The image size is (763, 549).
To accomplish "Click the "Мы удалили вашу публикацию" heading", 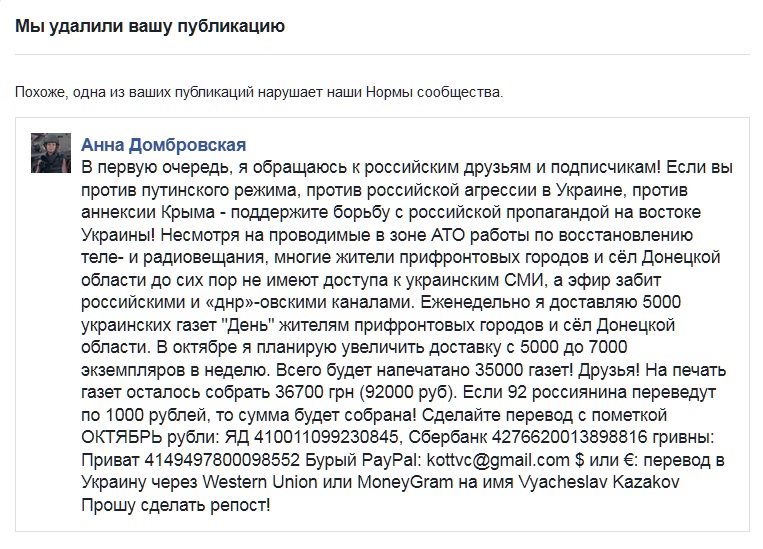I will pyautogui.click(x=150, y=26).
